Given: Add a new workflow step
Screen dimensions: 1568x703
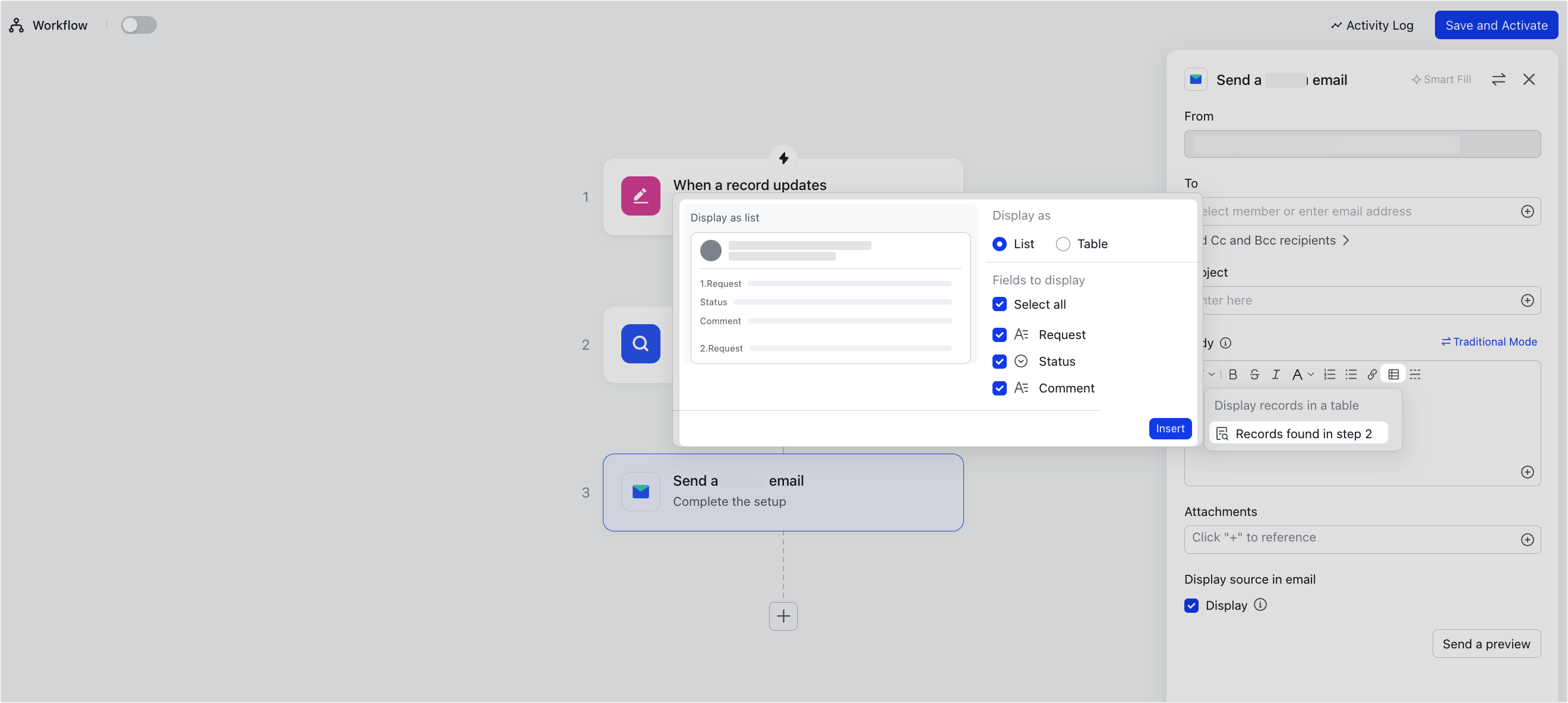Looking at the screenshot, I should click(x=783, y=616).
